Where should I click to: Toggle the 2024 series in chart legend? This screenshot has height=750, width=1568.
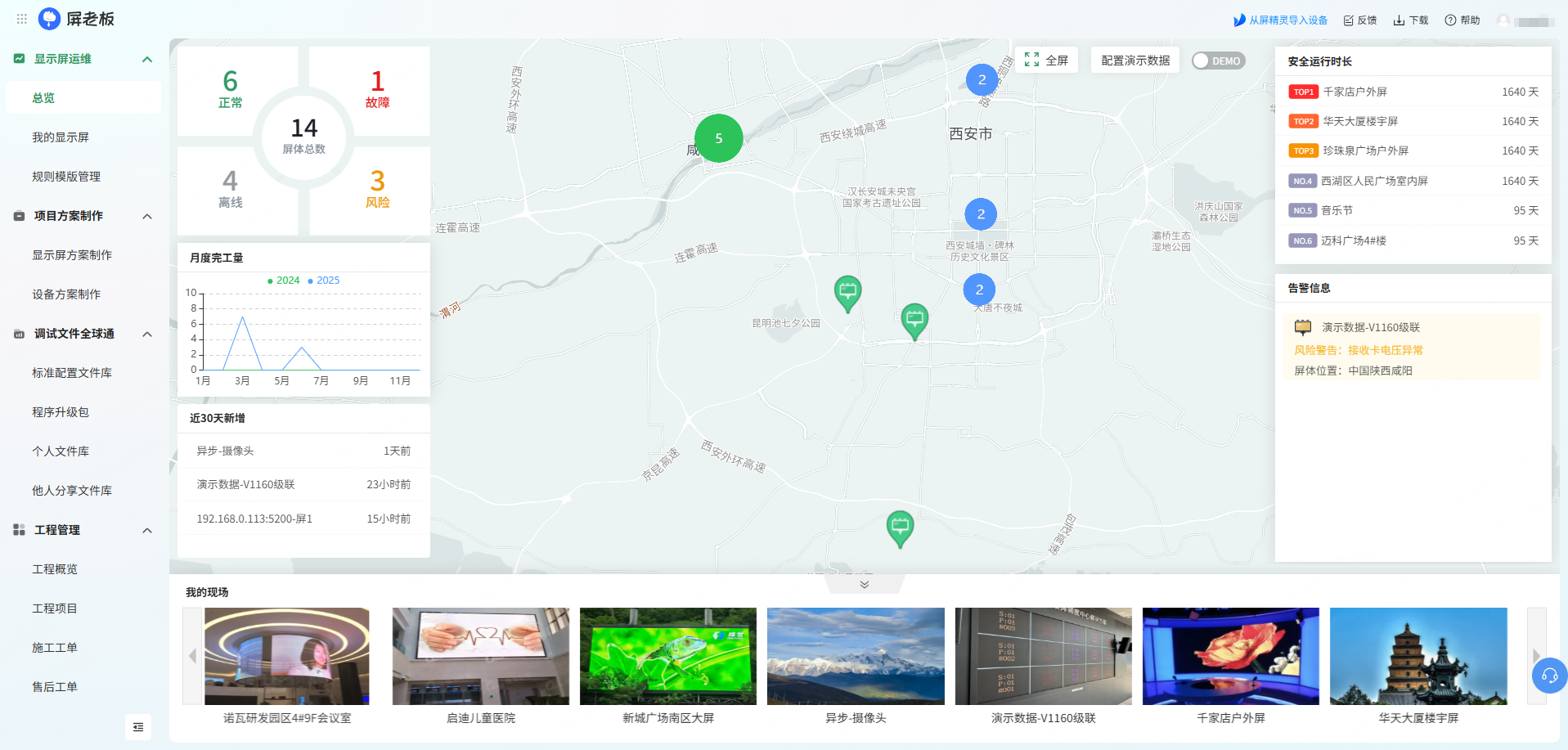pos(283,281)
